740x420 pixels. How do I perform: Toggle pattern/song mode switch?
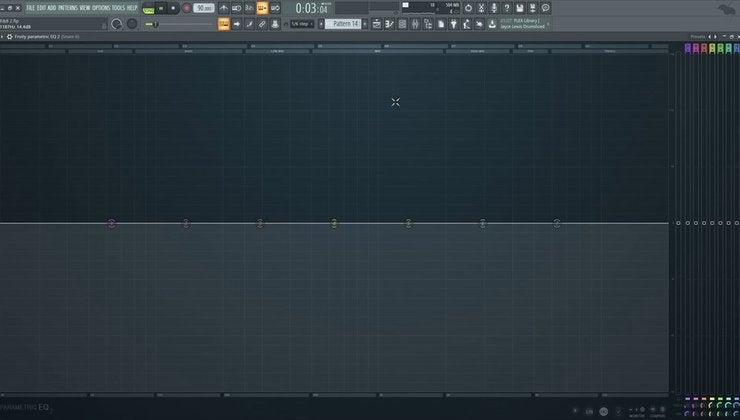[x=148, y=8]
